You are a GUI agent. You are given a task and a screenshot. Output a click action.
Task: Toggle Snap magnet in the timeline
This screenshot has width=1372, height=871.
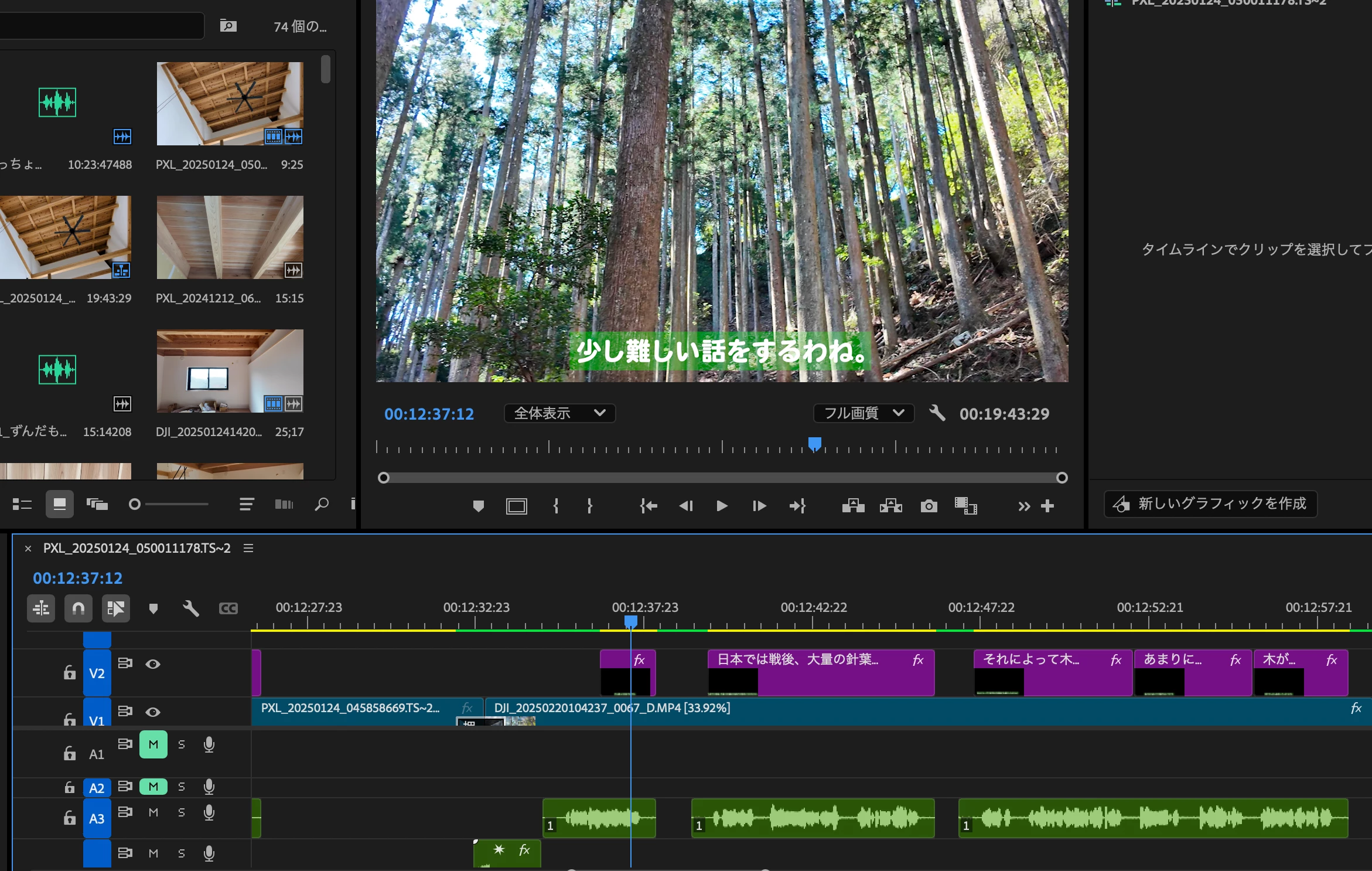coord(79,608)
